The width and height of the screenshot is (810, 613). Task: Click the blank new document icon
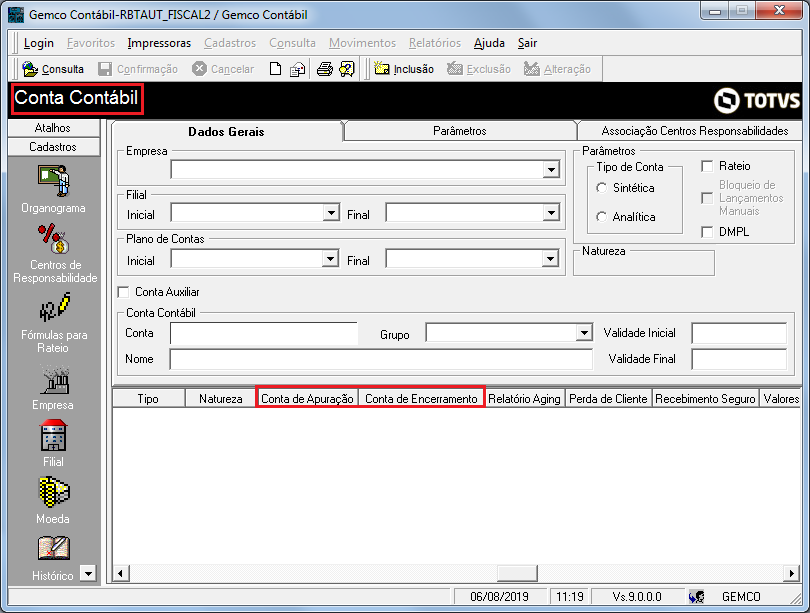pos(275,69)
